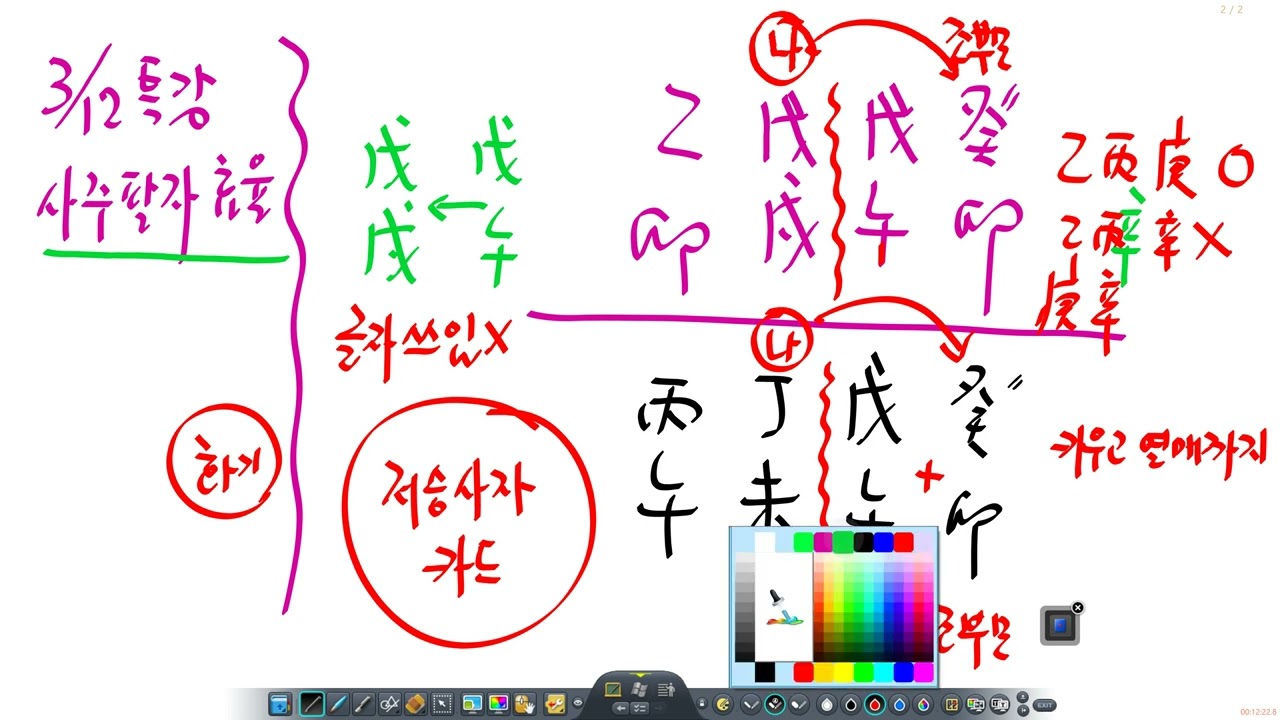Open the file cabinet icon in the toolbar

(280, 703)
